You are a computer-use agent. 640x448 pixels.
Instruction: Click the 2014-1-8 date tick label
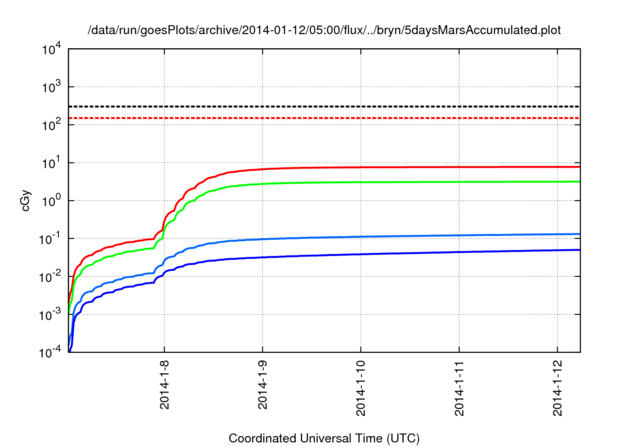164,385
